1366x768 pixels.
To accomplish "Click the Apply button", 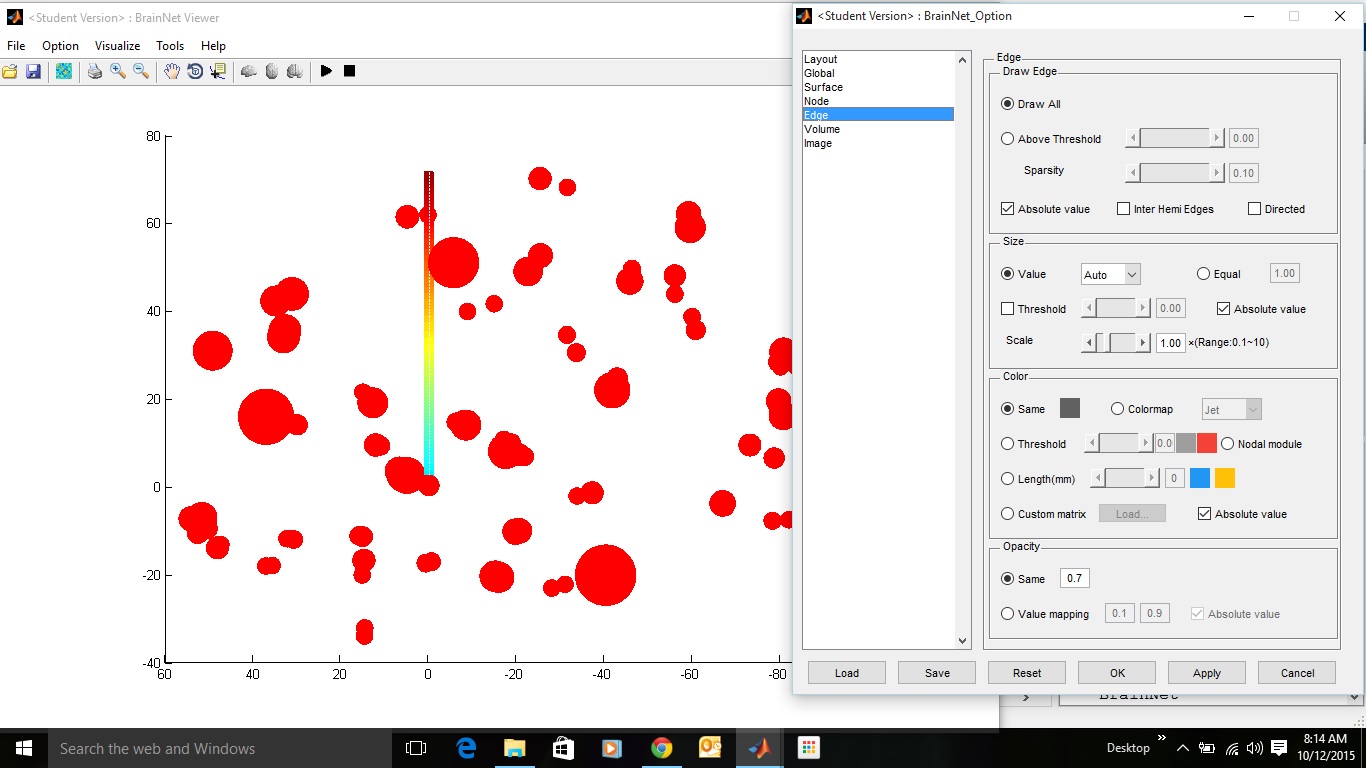I will pyautogui.click(x=1206, y=673).
